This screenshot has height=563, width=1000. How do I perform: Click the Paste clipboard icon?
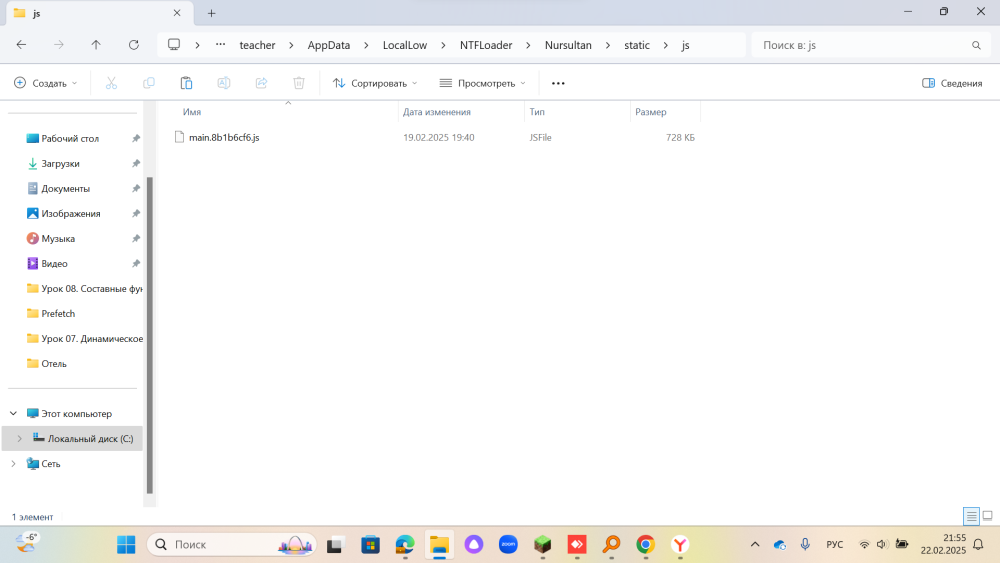[x=186, y=83]
